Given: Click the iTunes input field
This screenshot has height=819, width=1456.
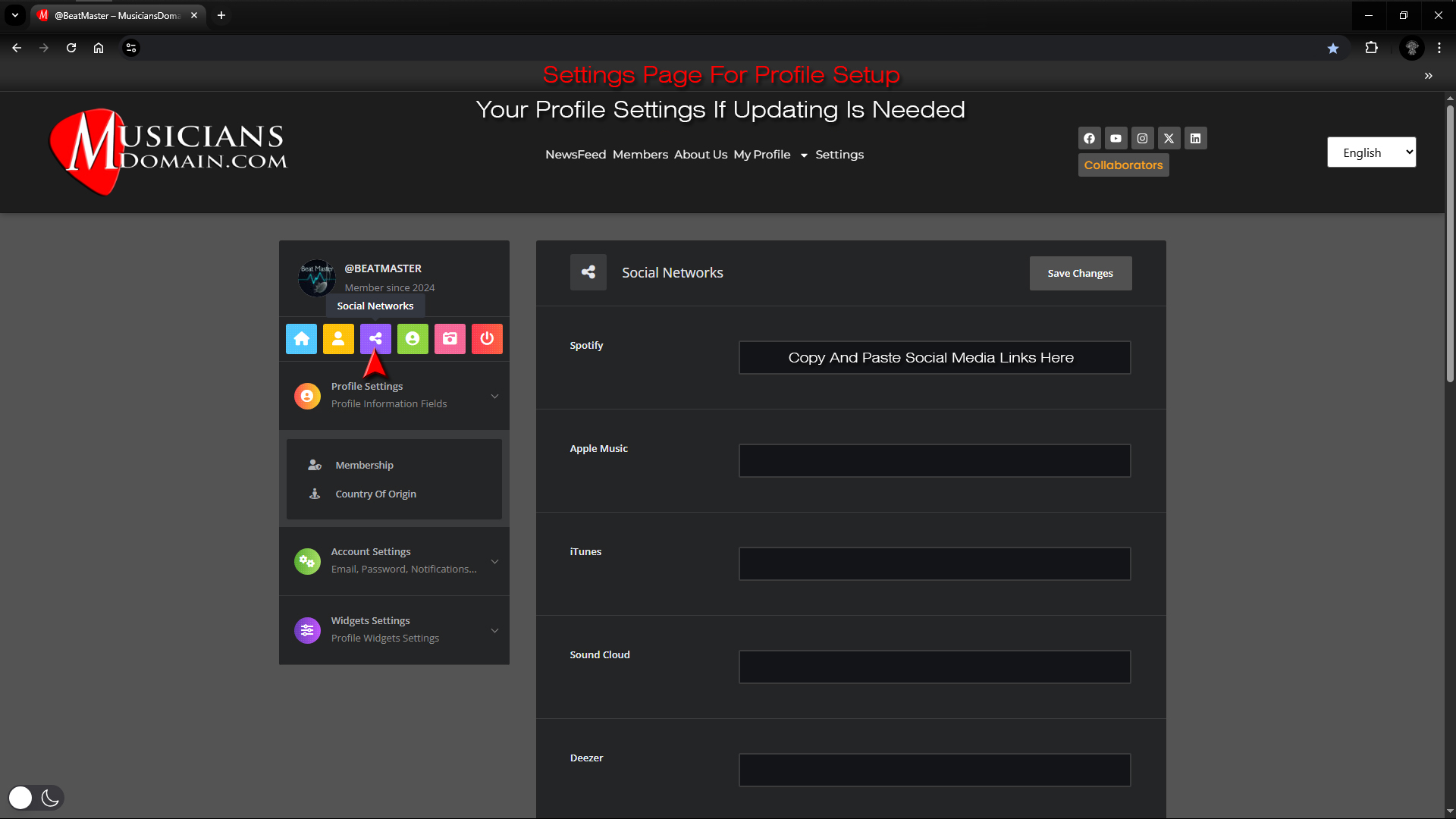Looking at the screenshot, I should pyautogui.click(x=934, y=563).
